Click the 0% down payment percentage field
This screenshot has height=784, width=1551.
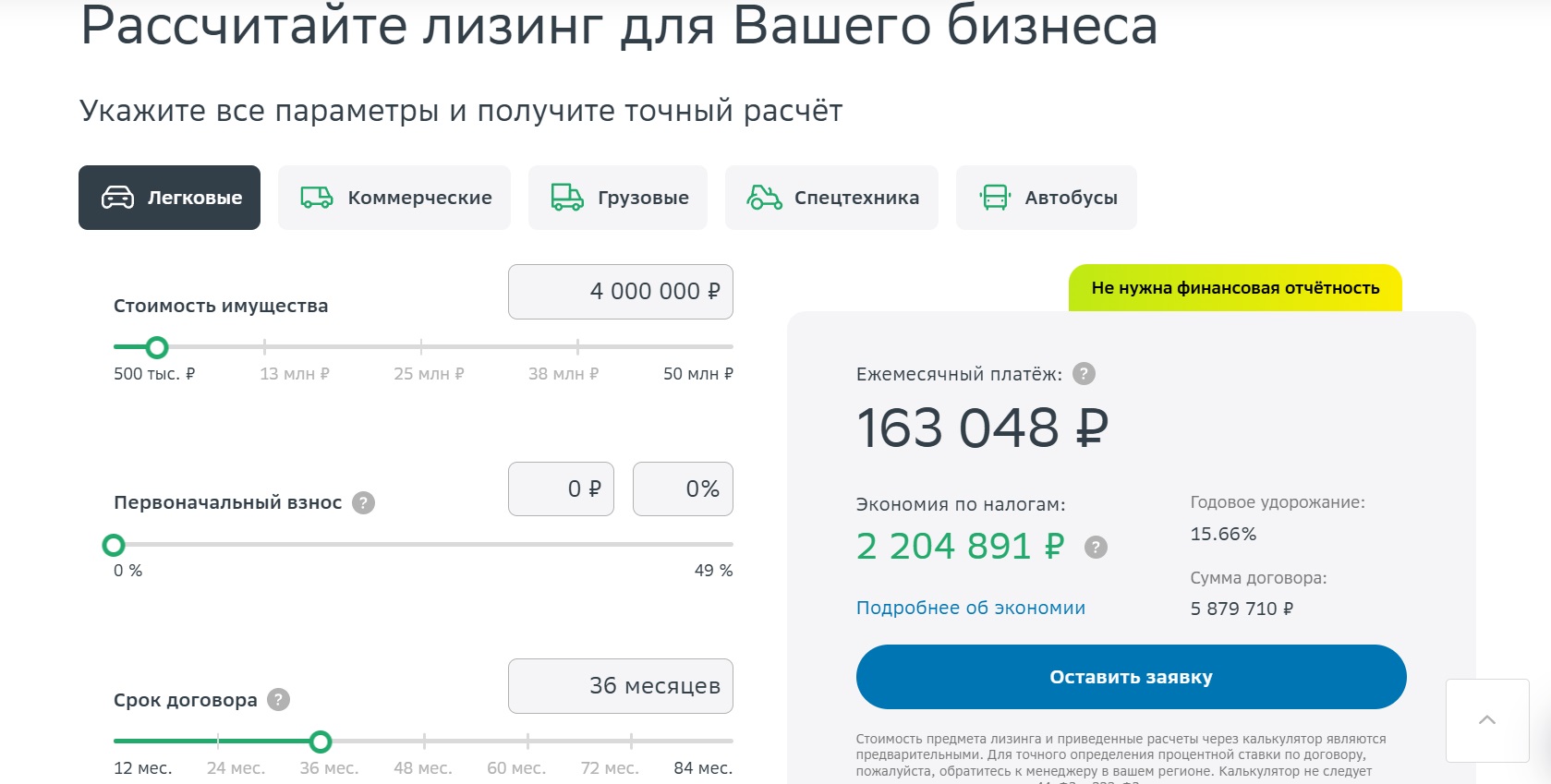coord(683,488)
